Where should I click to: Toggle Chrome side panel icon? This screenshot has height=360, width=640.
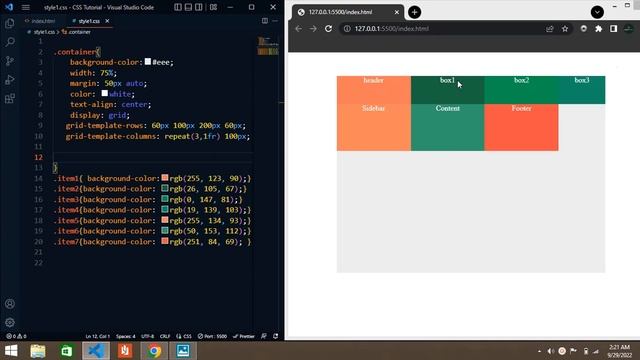coord(613,29)
